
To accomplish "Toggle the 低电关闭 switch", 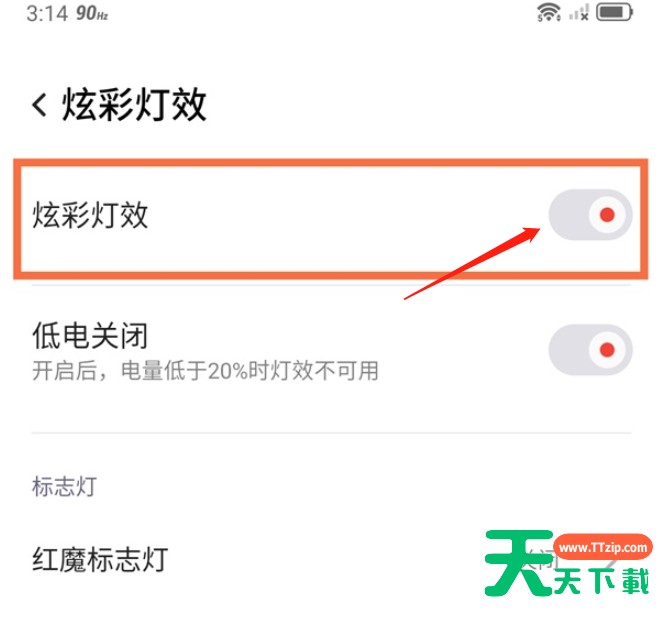I will pyautogui.click(x=591, y=350).
